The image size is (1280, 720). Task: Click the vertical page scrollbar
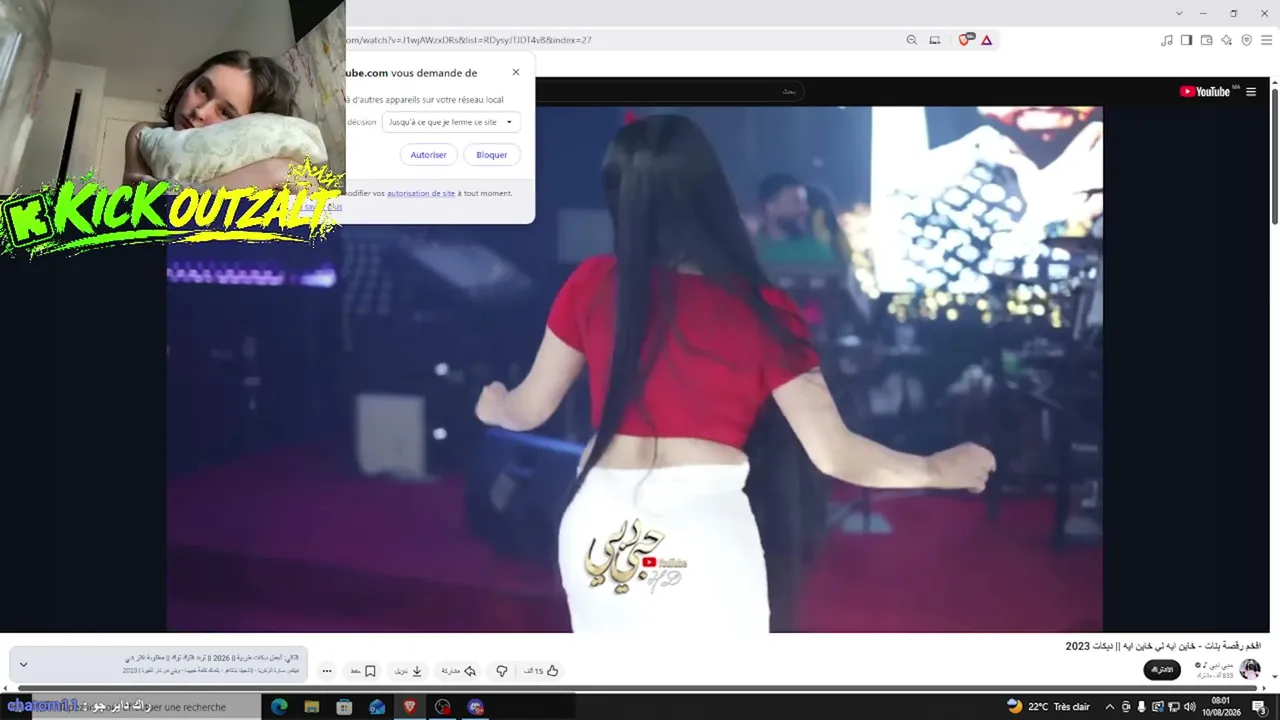pyautogui.click(x=1274, y=155)
